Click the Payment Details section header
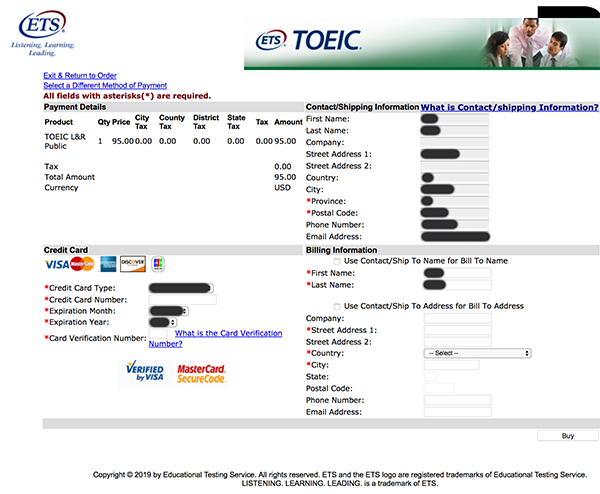 click(x=75, y=107)
